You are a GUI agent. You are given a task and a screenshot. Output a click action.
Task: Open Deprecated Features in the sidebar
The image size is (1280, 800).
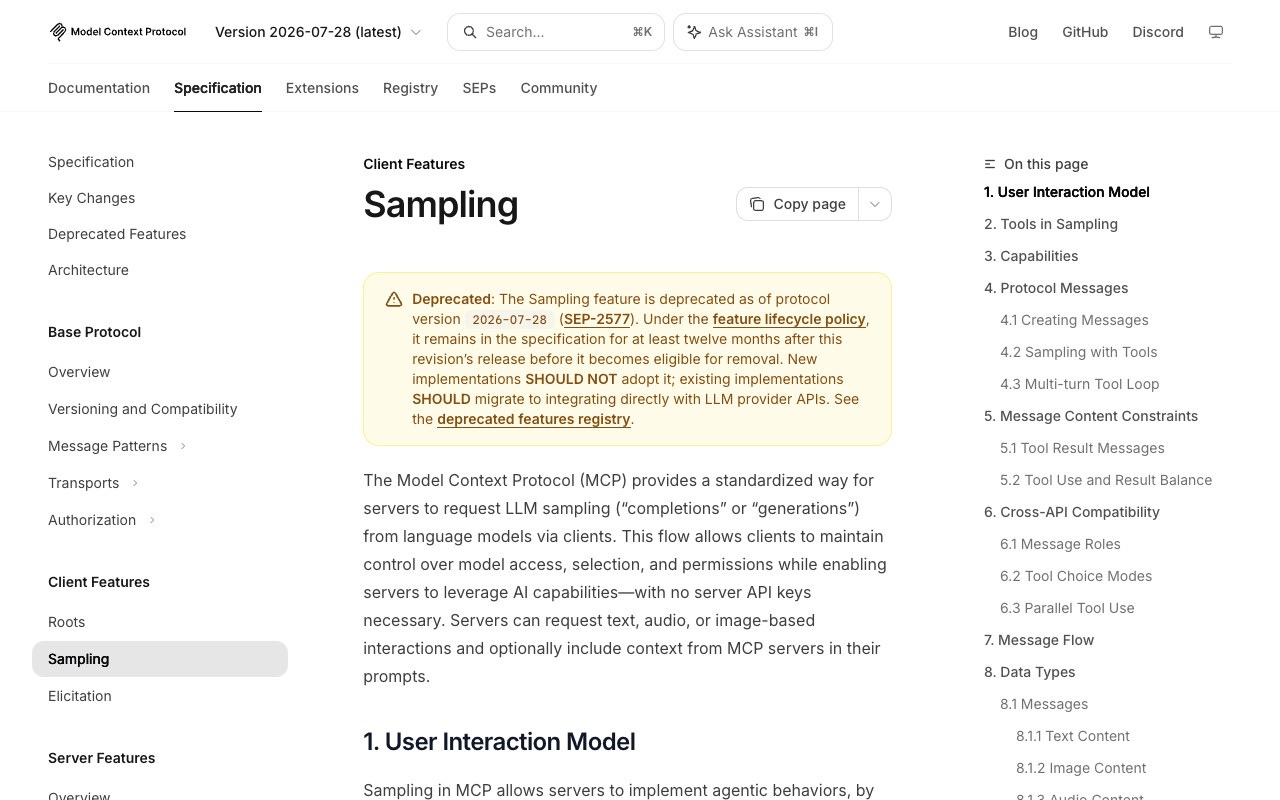tap(117, 234)
